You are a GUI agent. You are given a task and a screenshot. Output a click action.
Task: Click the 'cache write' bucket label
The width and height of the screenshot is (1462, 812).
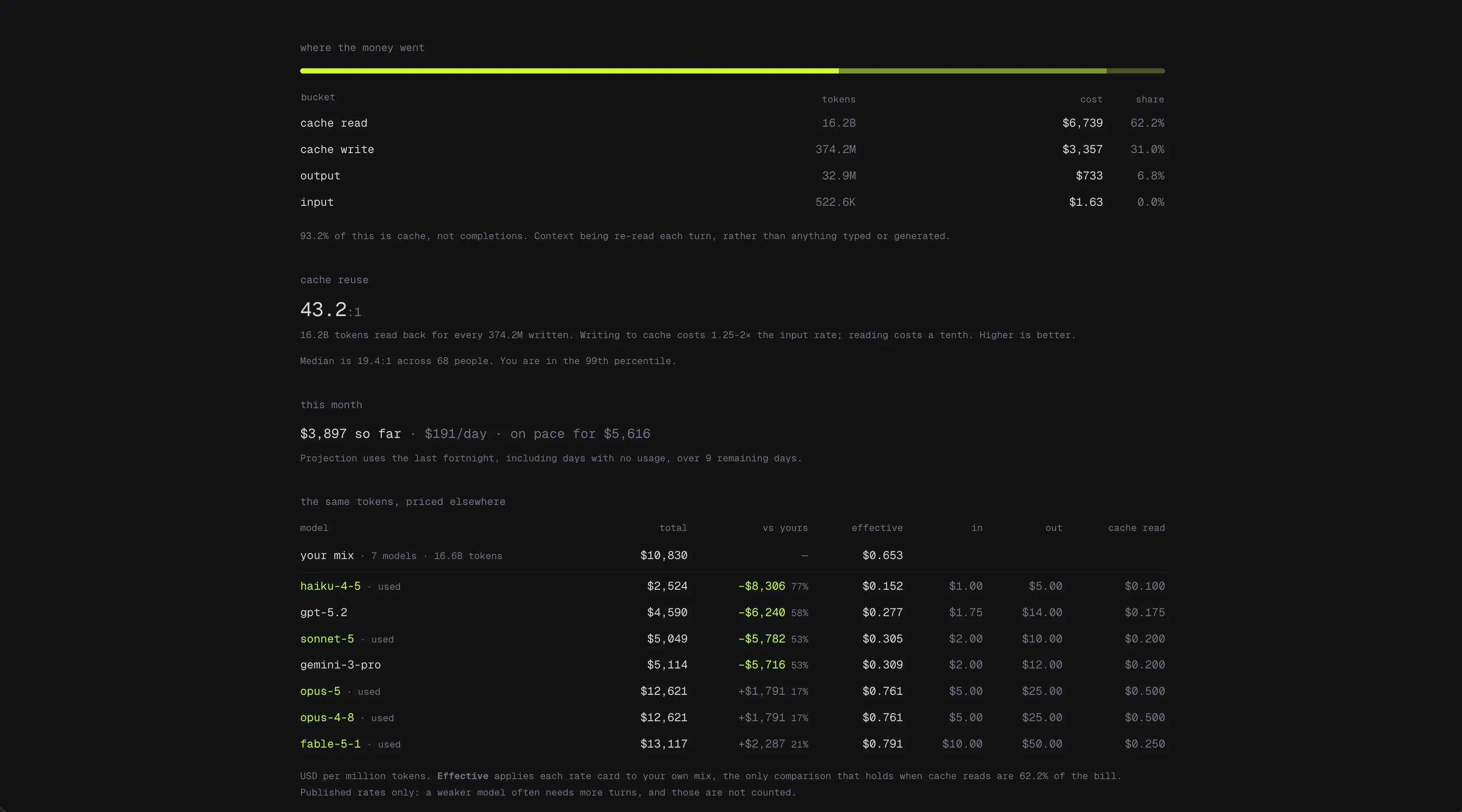pos(337,150)
